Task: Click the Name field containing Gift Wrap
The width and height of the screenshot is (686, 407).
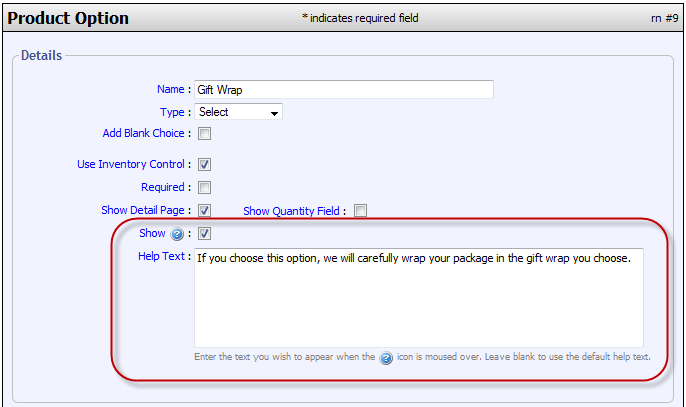Action: [343, 90]
